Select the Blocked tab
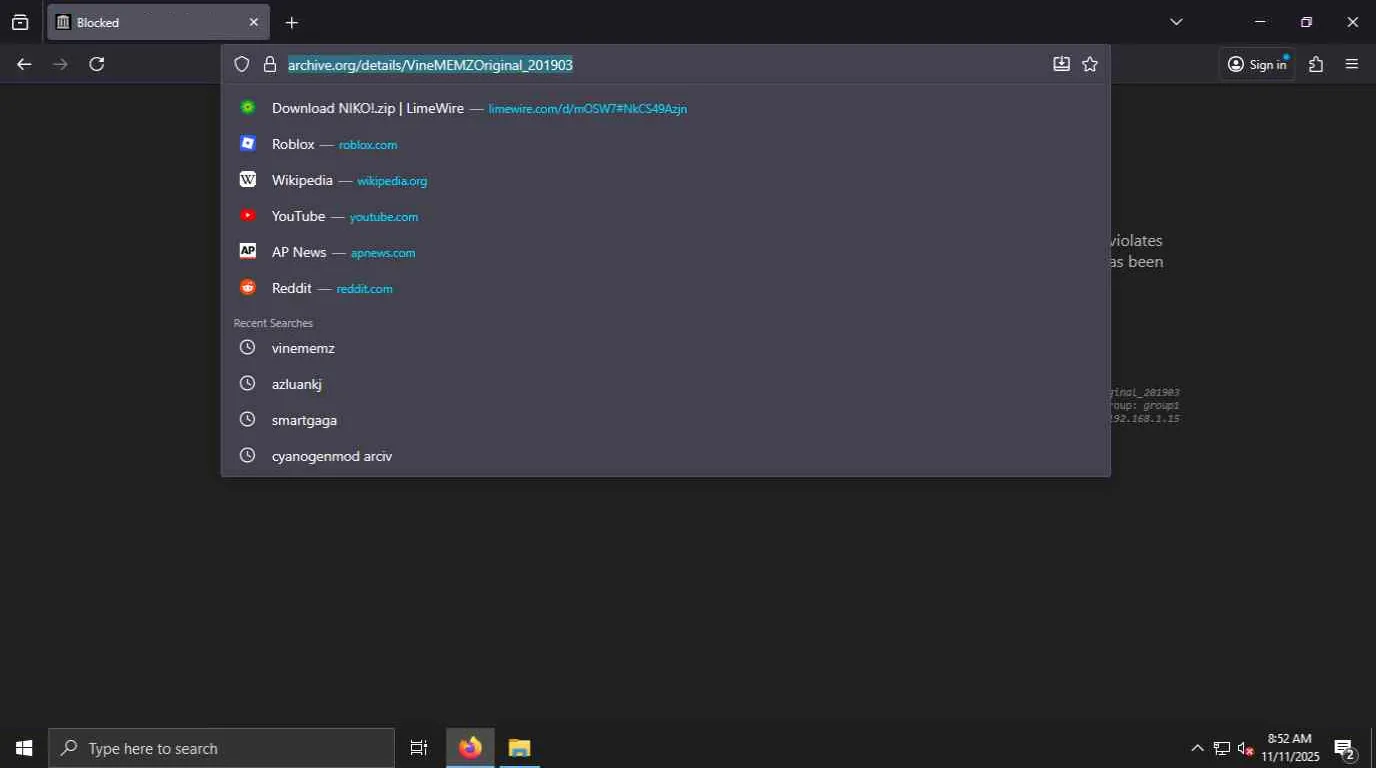The width and height of the screenshot is (1376, 768). point(158,22)
